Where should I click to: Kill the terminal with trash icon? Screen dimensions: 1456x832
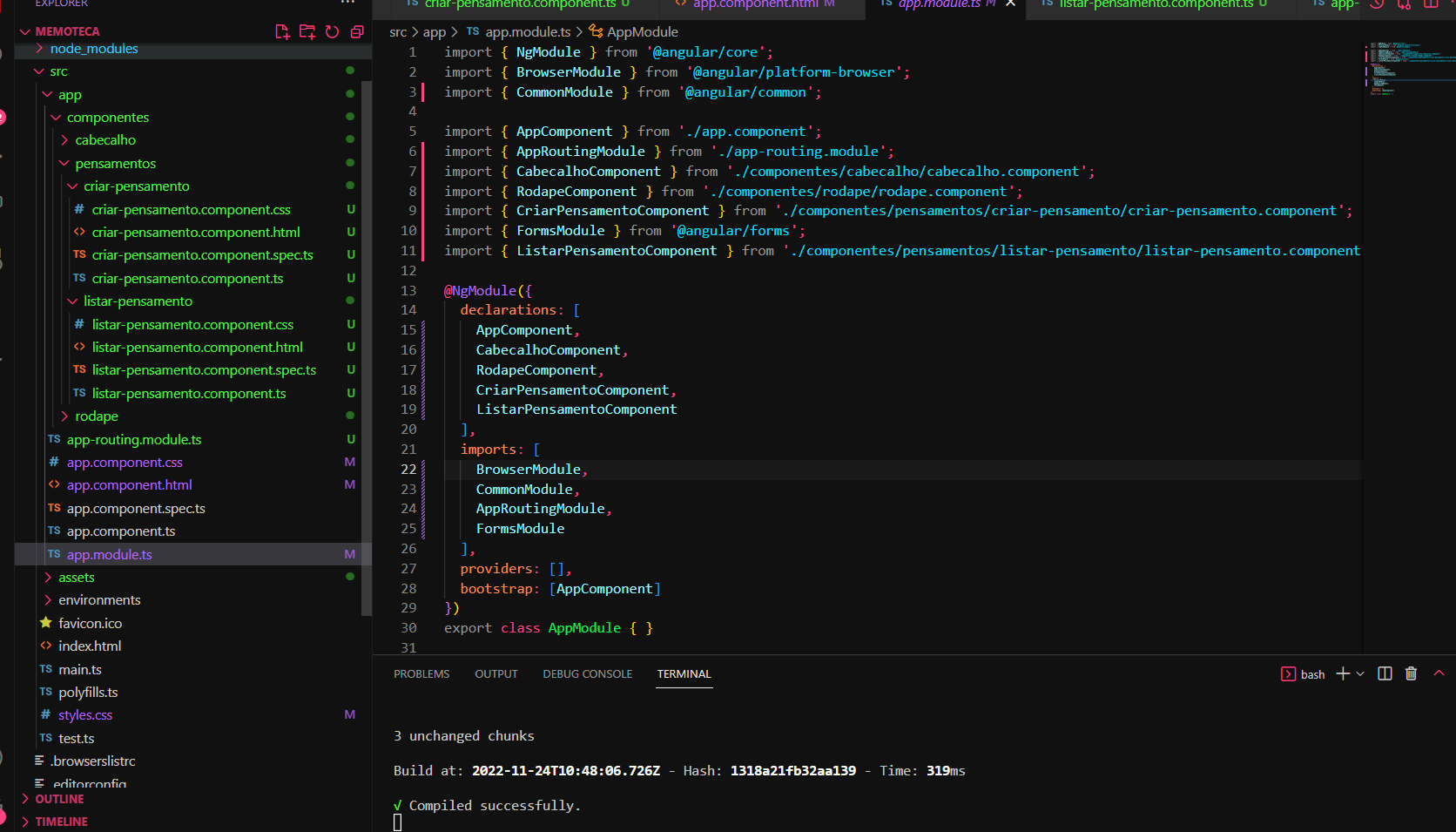(1411, 673)
